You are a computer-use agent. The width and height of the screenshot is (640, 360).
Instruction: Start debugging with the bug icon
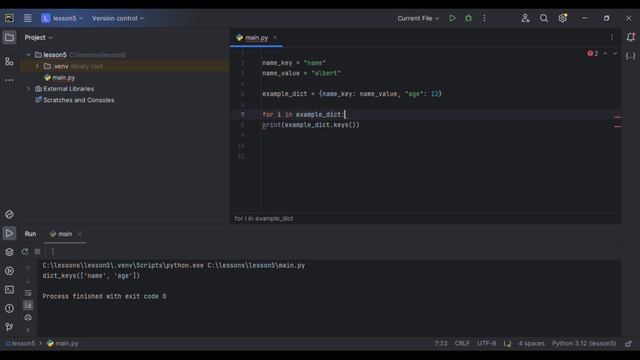click(x=469, y=18)
